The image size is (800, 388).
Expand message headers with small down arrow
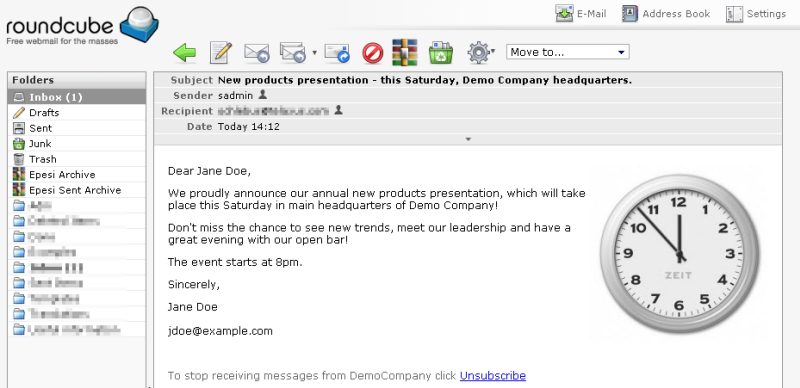[468, 139]
